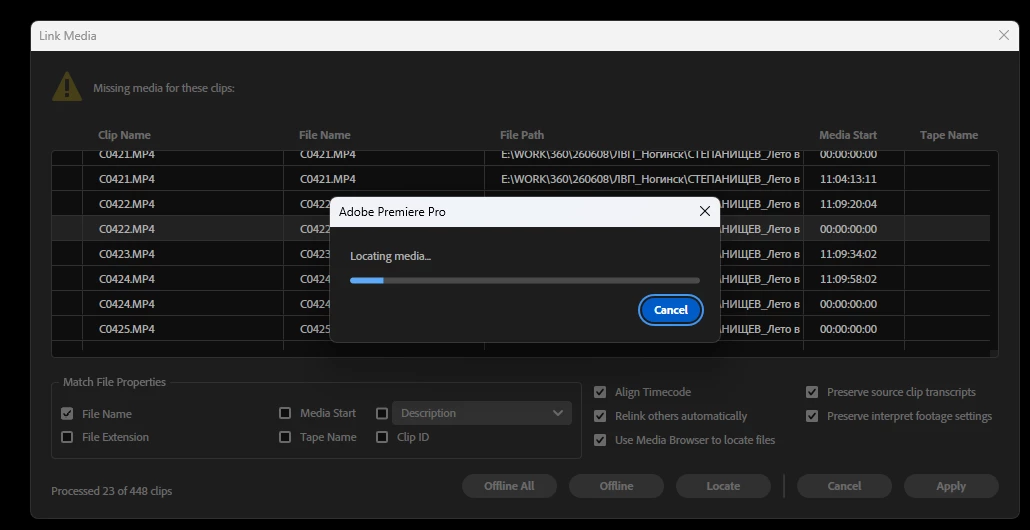Image resolution: width=1030 pixels, height=530 pixels.
Task: Click the Offline button
Action: tap(616, 486)
